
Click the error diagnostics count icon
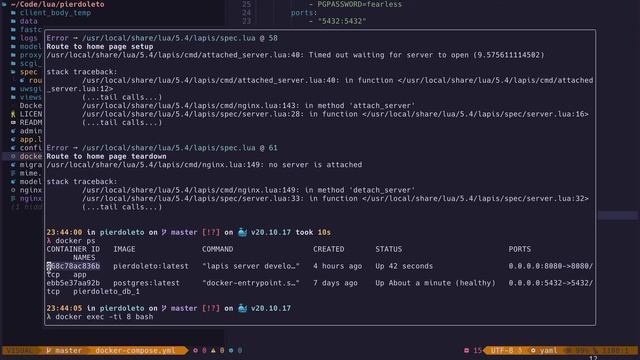pos(196,350)
